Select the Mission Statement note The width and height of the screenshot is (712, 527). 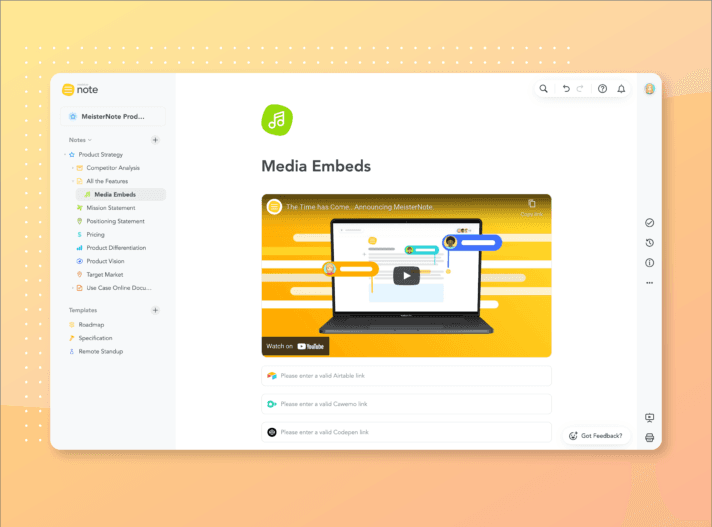click(x=110, y=208)
